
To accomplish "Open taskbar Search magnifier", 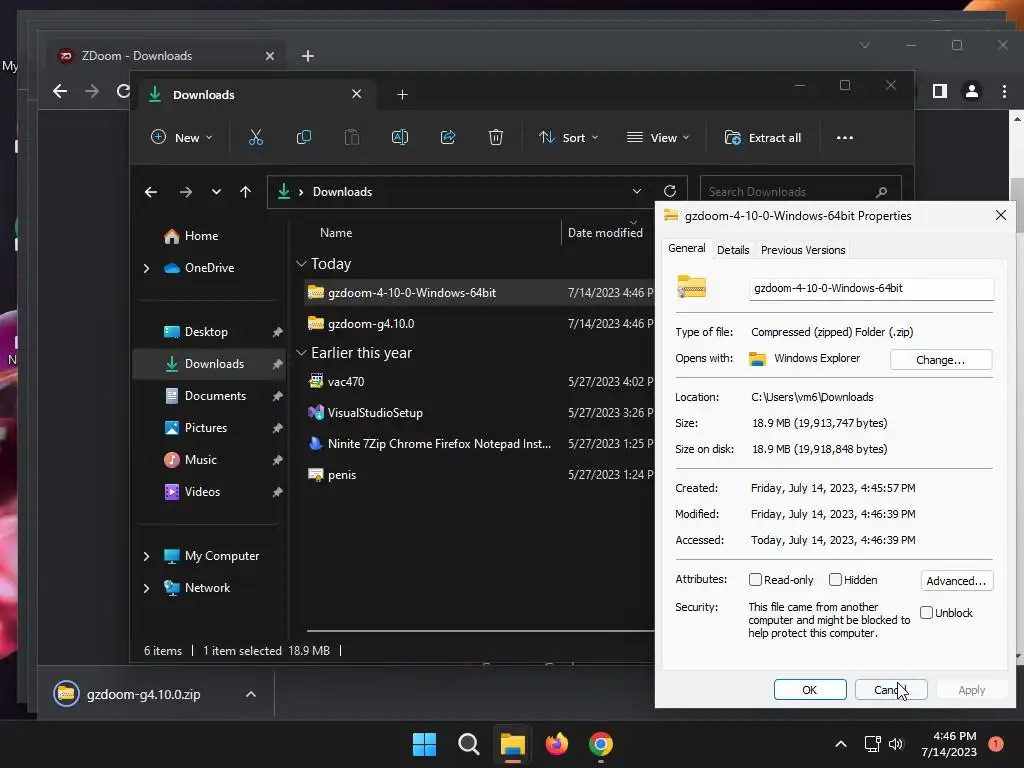I will click(468, 744).
